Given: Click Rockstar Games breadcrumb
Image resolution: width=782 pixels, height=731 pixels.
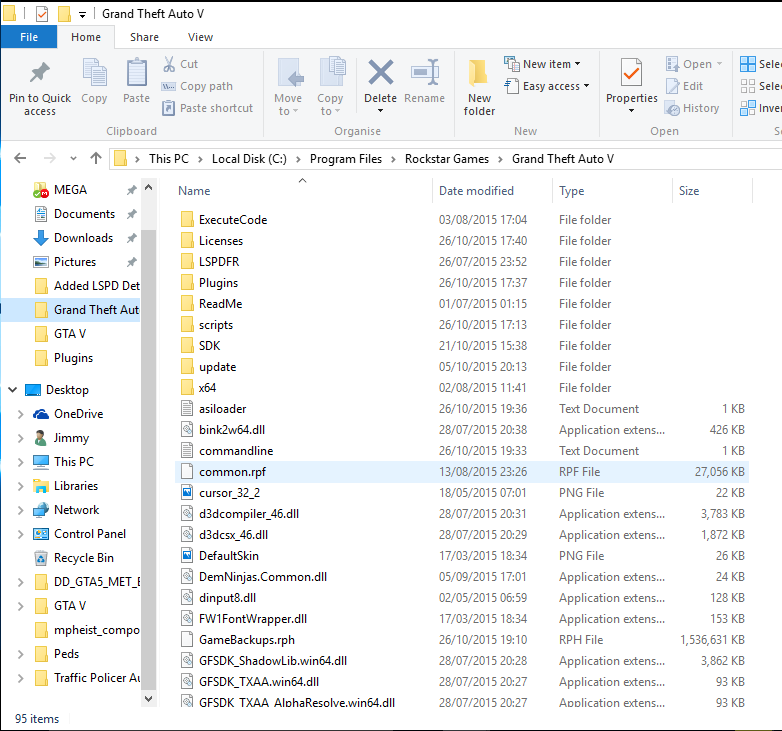Looking at the screenshot, I should click(x=447, y=159).
